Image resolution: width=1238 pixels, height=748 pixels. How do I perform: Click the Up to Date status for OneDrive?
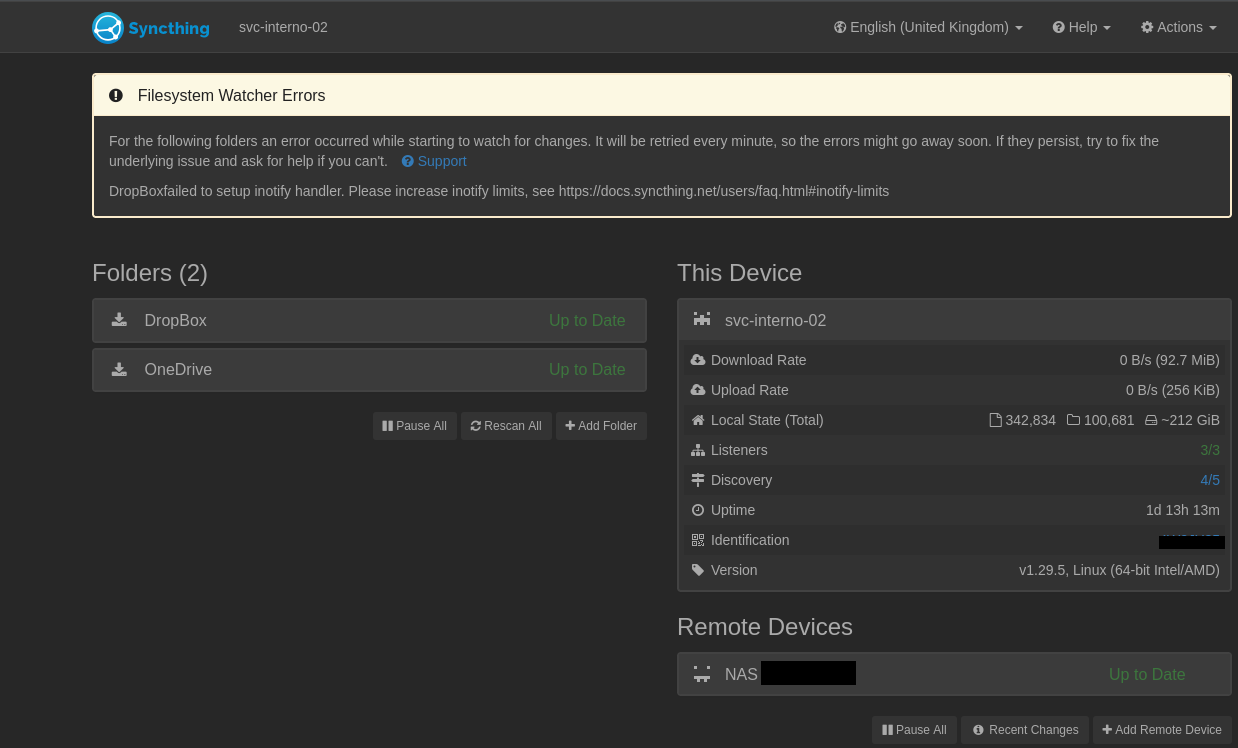point(587,369)
